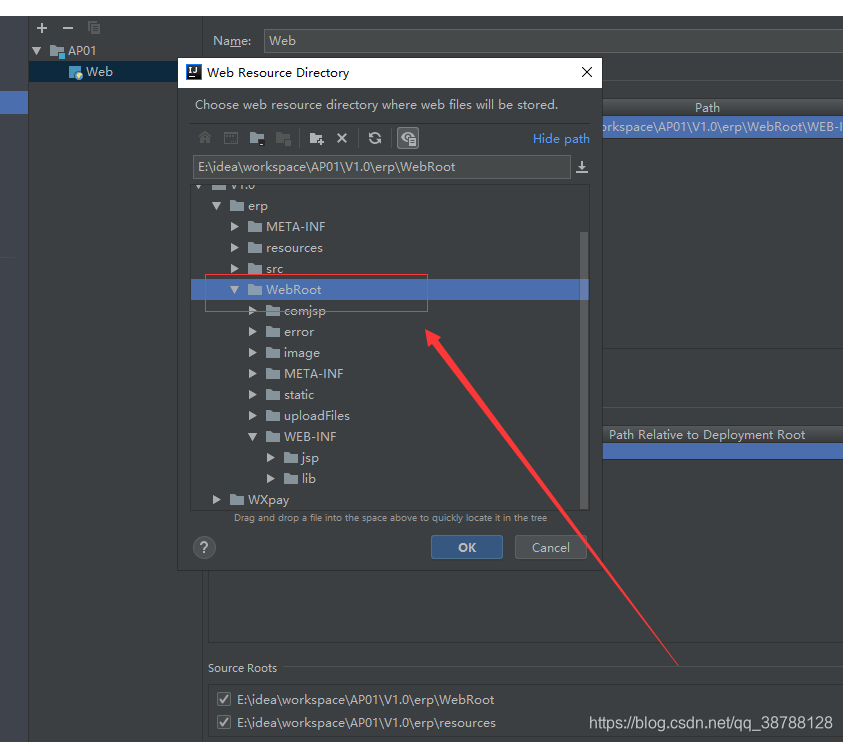Expand the lib folder
This screenshot has height=742, width=843.
coord(271,479)
